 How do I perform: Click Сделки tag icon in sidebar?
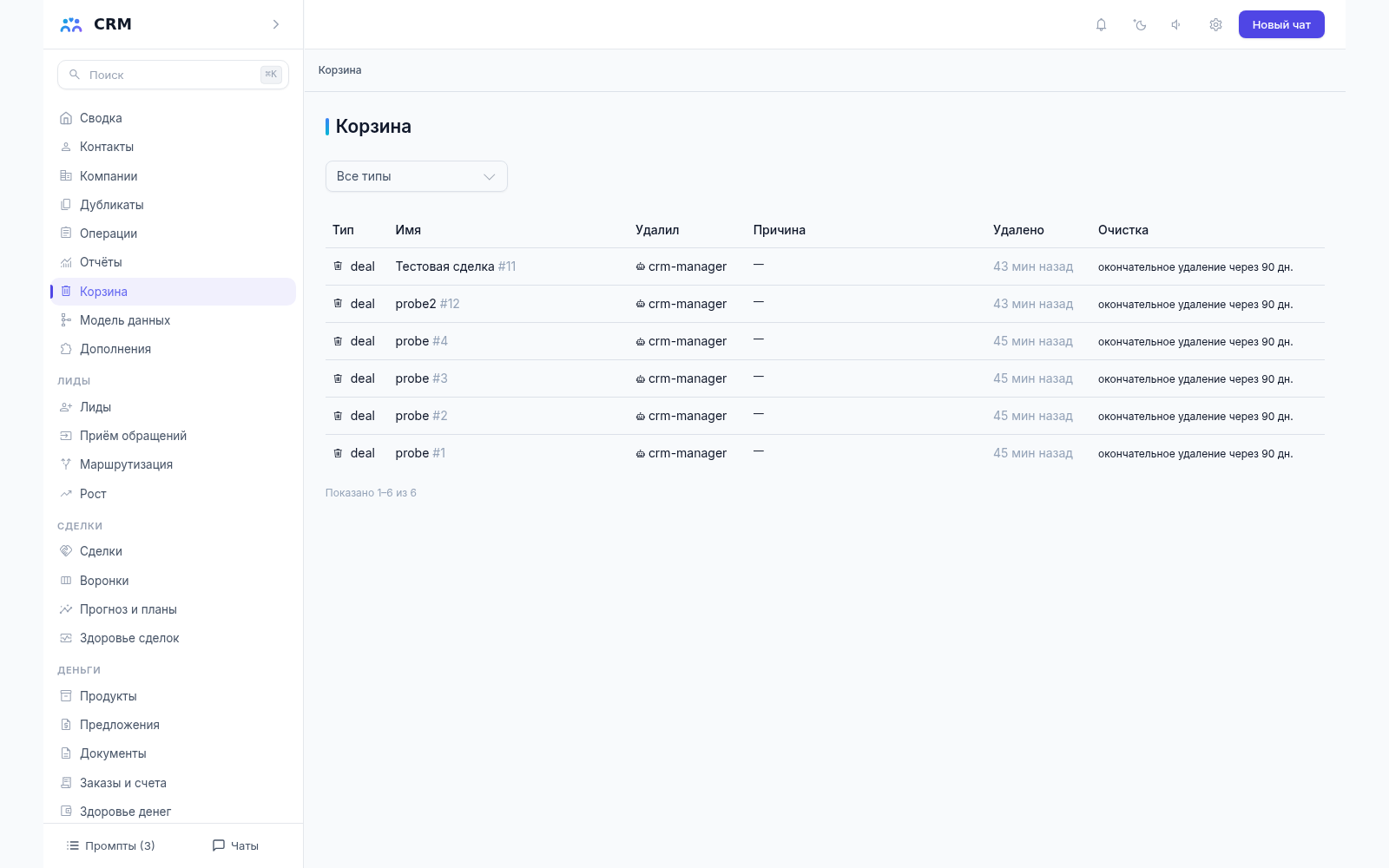(x=66, y=551)
